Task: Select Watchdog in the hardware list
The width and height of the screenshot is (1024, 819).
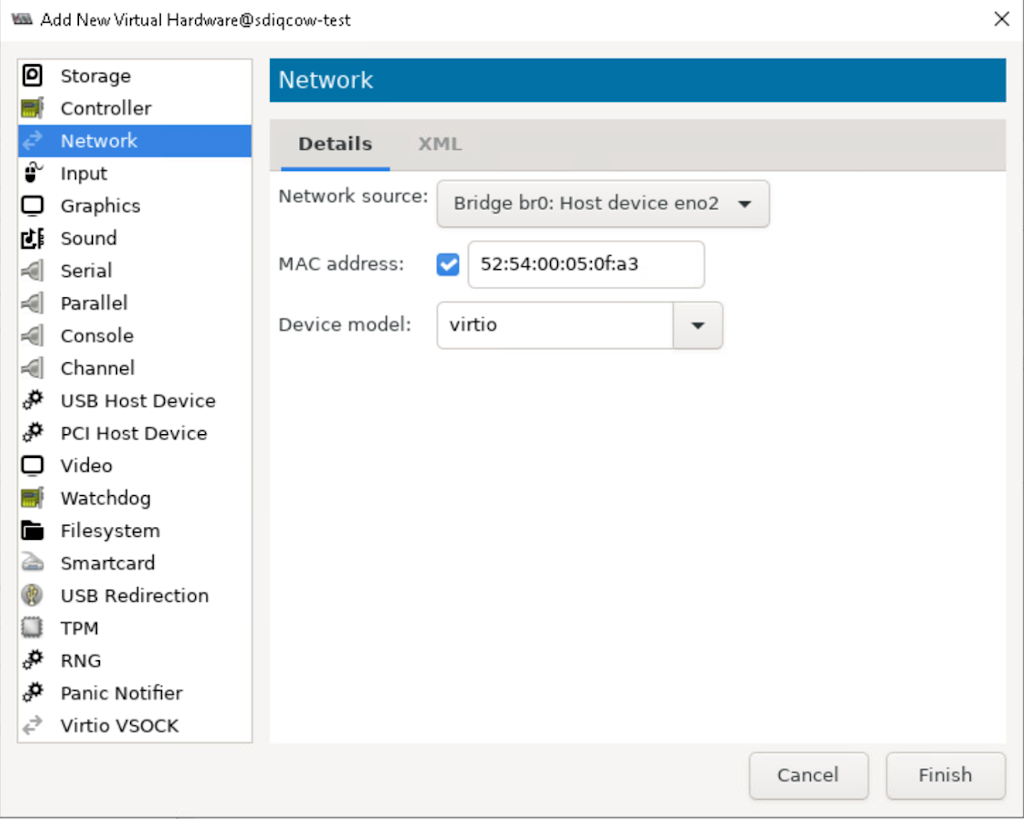Action: coord(105,498)
